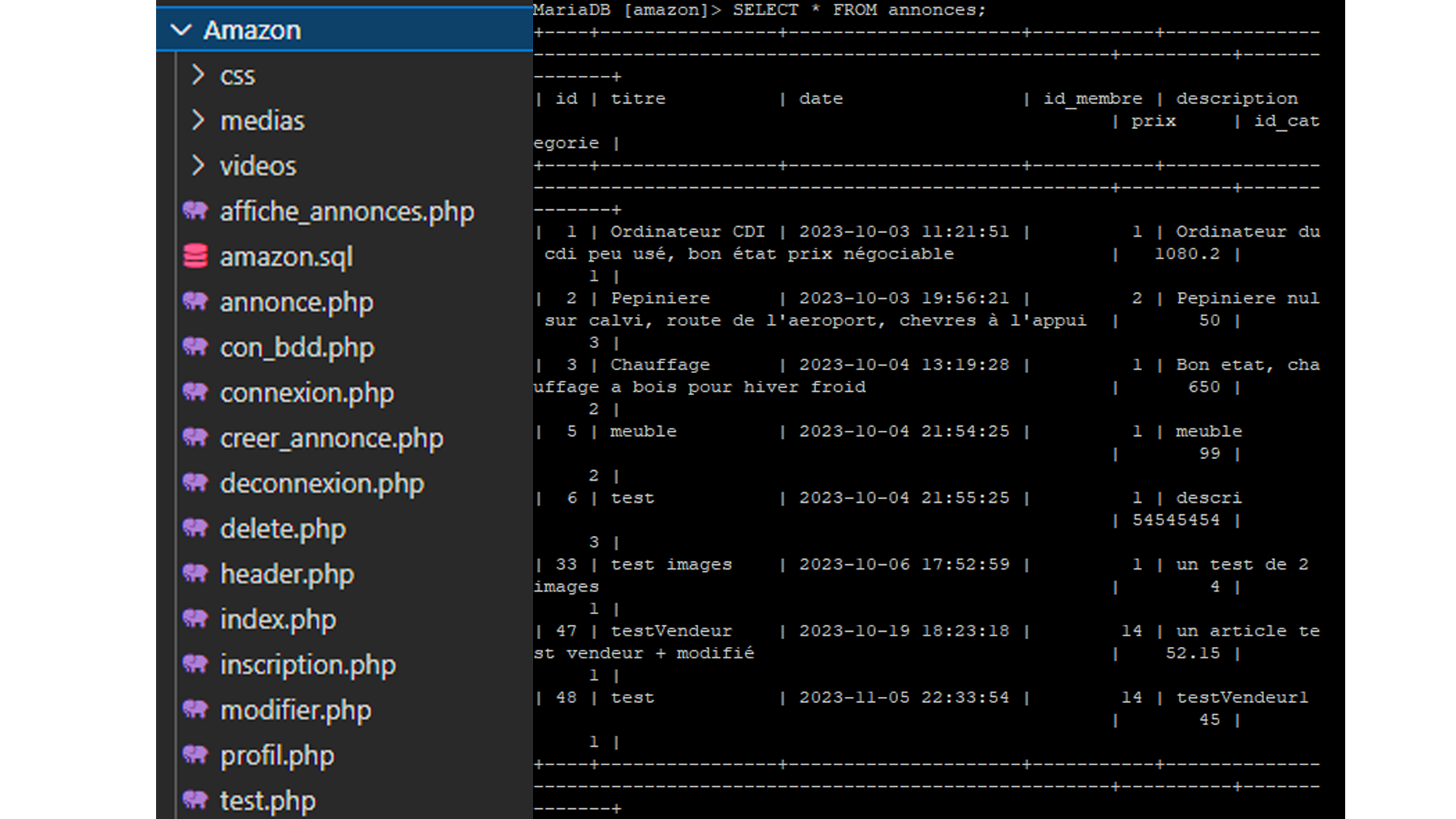Click the PHP icon beside index.php

196,619
